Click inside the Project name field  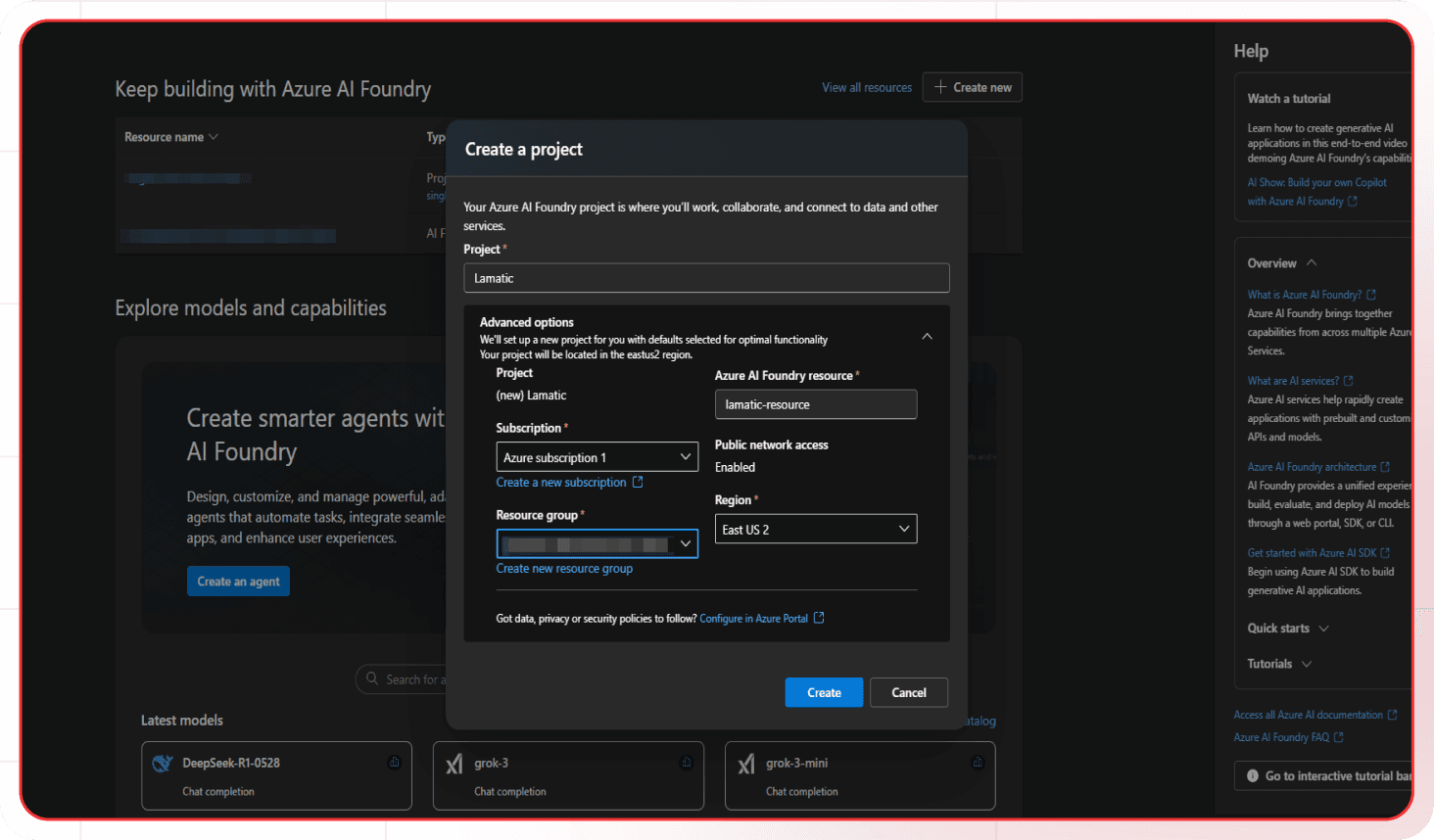tap(706, 277)
